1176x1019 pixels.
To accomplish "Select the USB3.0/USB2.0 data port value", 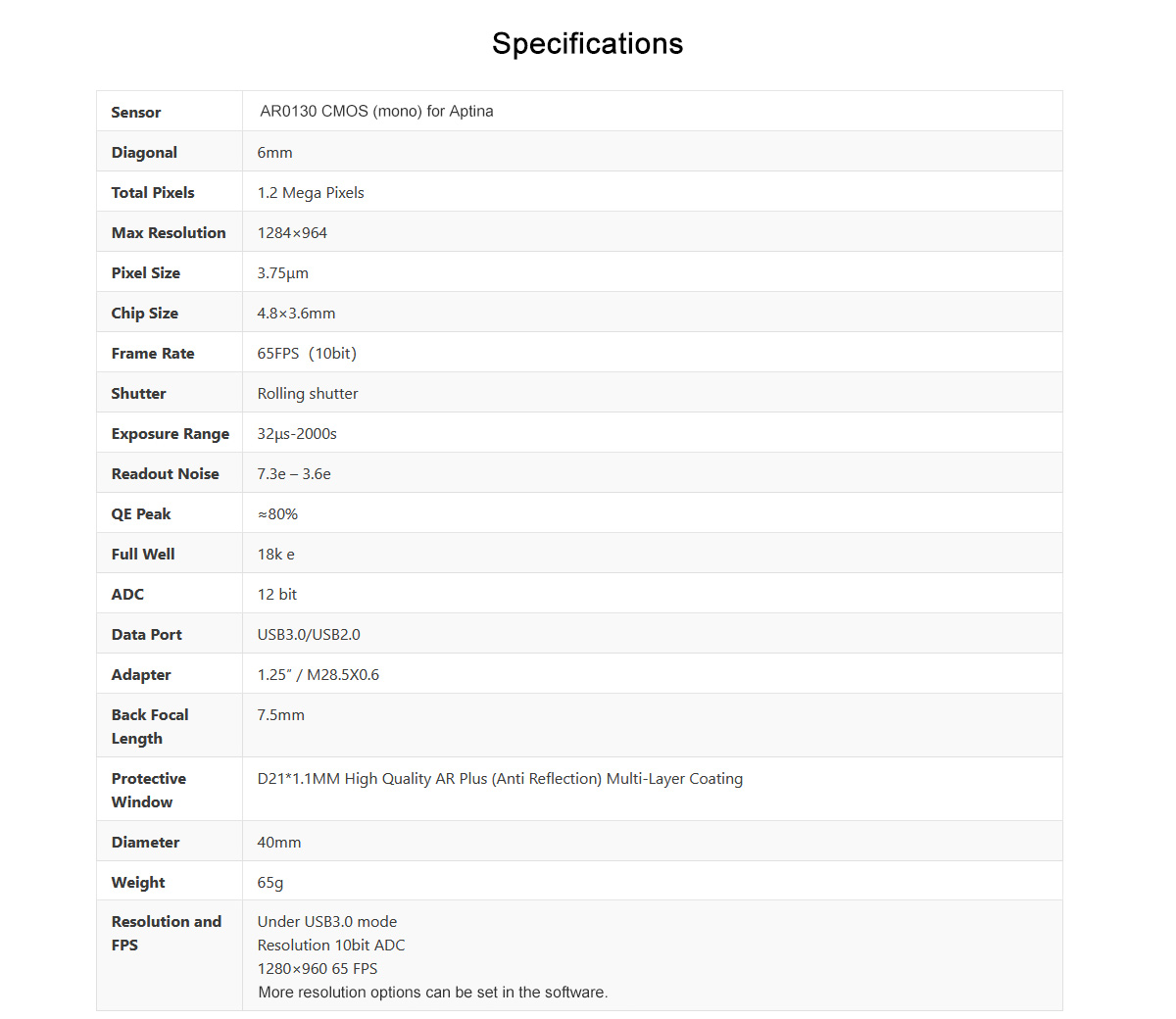I will click(x=309, y=635).
